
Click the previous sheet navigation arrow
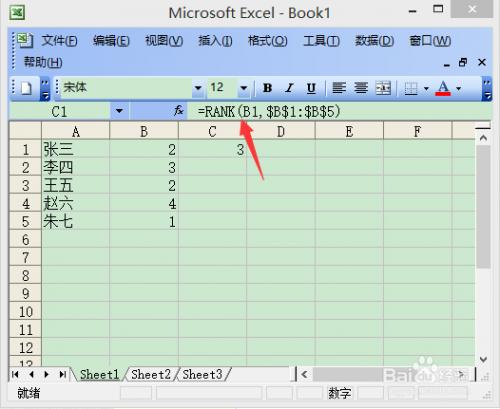coord(31,374)
